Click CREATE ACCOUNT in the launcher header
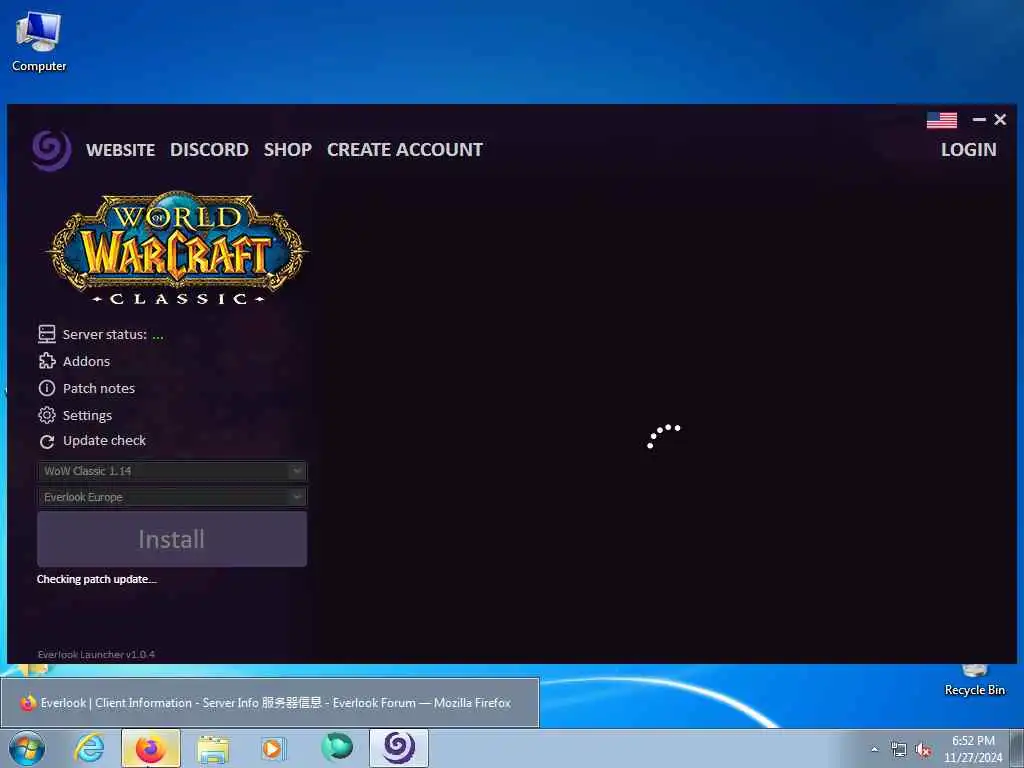The width and height of the screenshot is (1024, 768). (x=405, y=150)
